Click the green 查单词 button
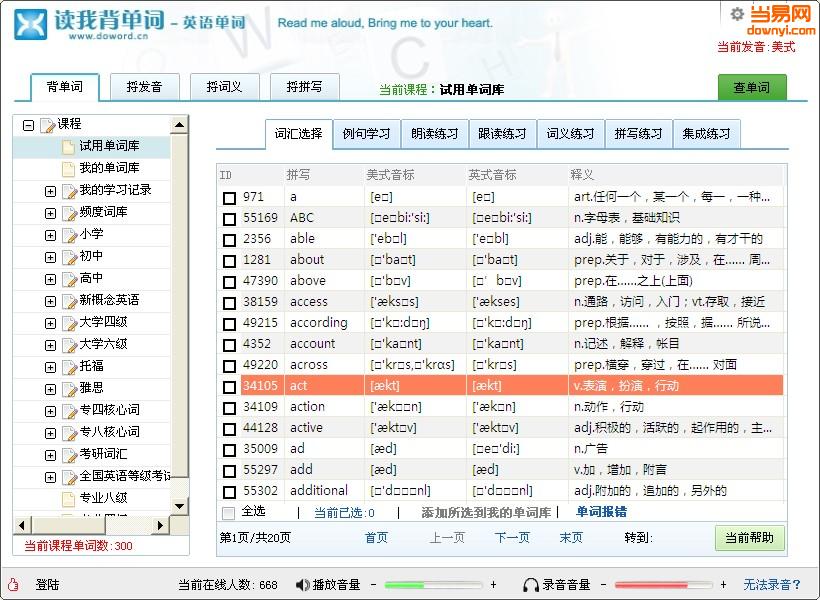The height and width of the screenshot is (600, 820). [x=751, y=88]
